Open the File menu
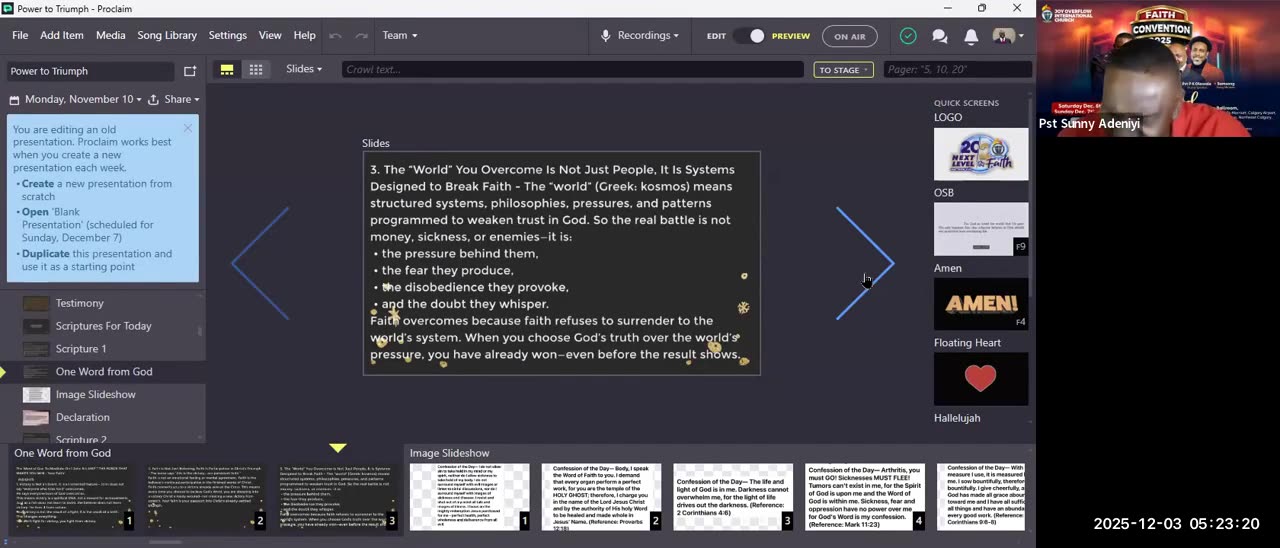 click(x=20, y=35)
